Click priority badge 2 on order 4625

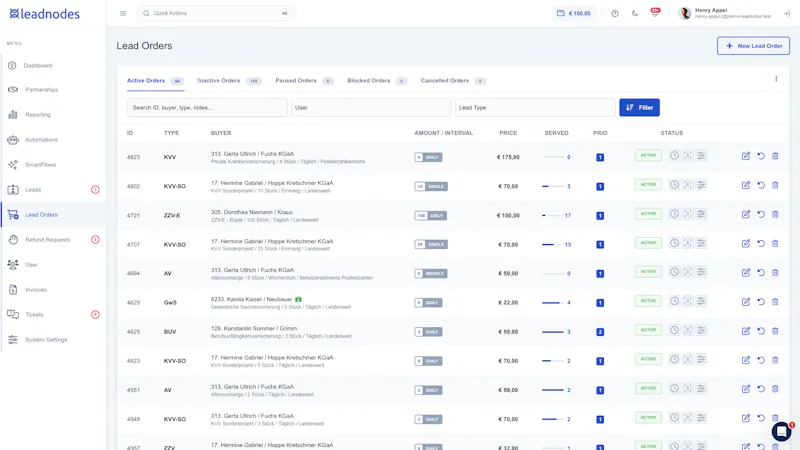tap(600, 332)
